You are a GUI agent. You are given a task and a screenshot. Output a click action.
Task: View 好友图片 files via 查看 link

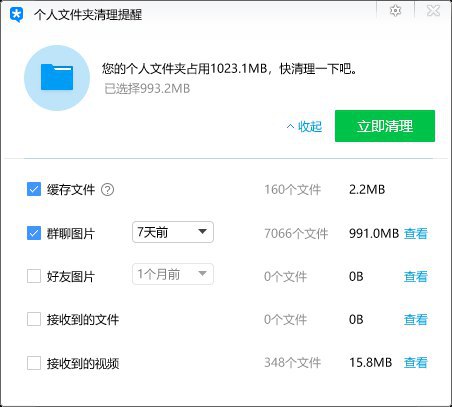416,276
